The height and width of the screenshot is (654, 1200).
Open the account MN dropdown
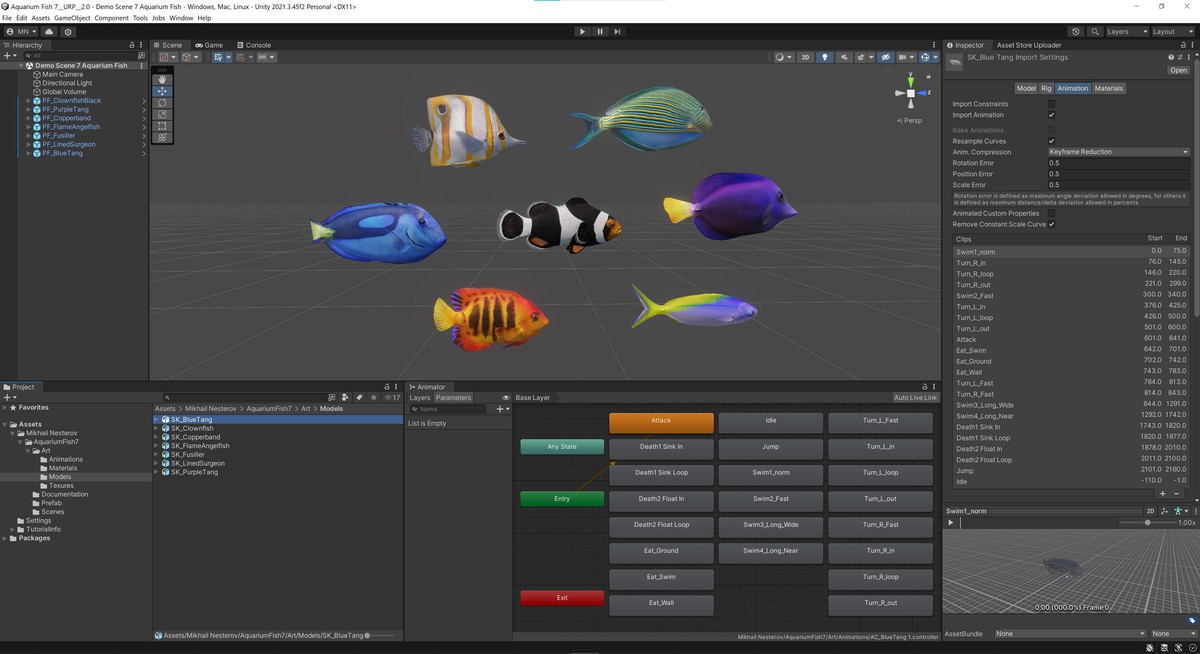click(22, 32)
